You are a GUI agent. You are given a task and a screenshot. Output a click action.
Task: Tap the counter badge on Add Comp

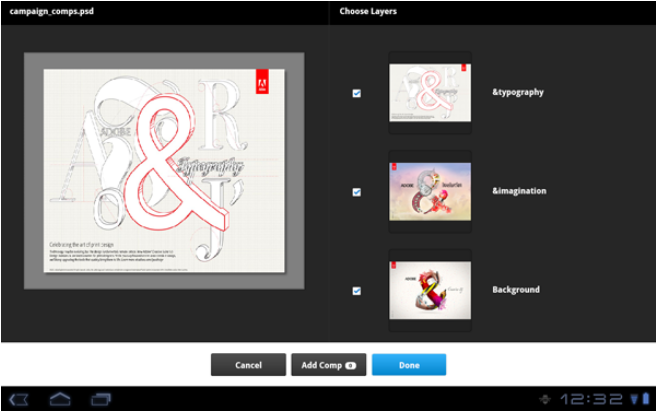(351, 366)
